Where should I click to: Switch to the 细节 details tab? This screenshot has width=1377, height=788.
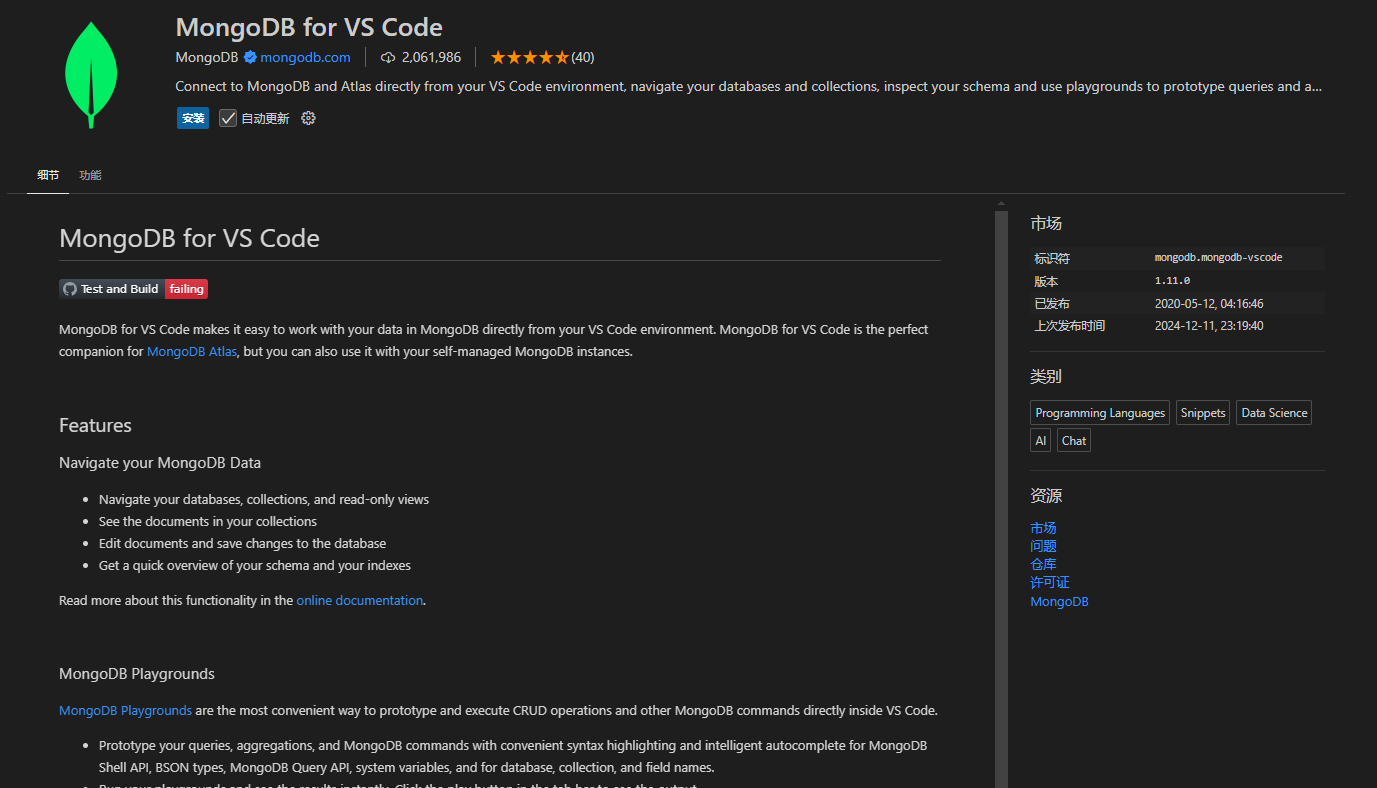coord(48,175)
